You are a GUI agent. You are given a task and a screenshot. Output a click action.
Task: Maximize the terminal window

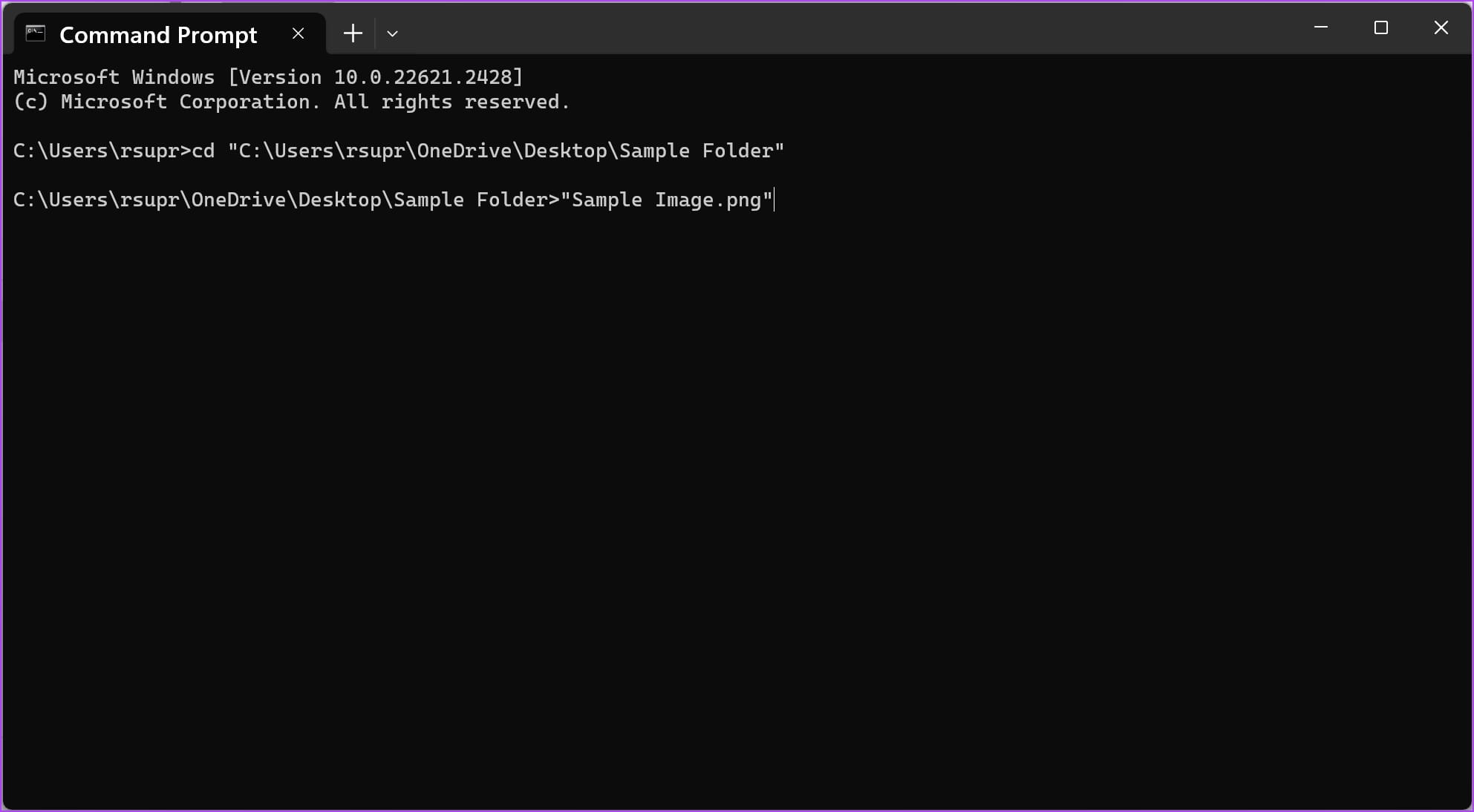click(x=1381, y=27)
